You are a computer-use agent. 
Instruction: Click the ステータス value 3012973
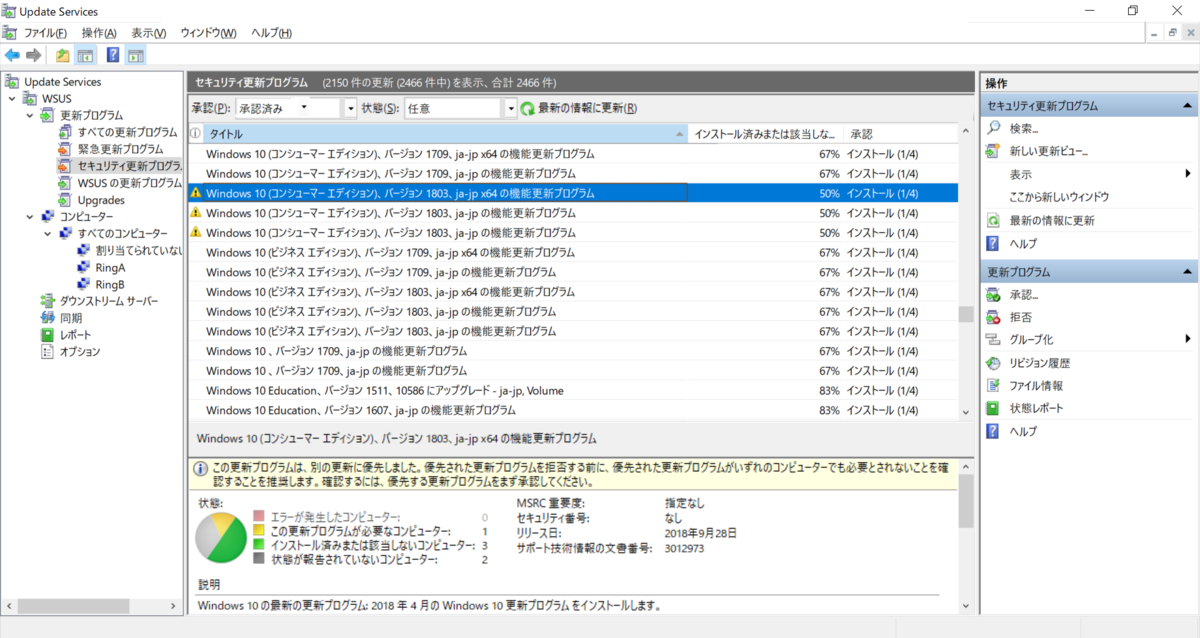[x=685, y=548]
